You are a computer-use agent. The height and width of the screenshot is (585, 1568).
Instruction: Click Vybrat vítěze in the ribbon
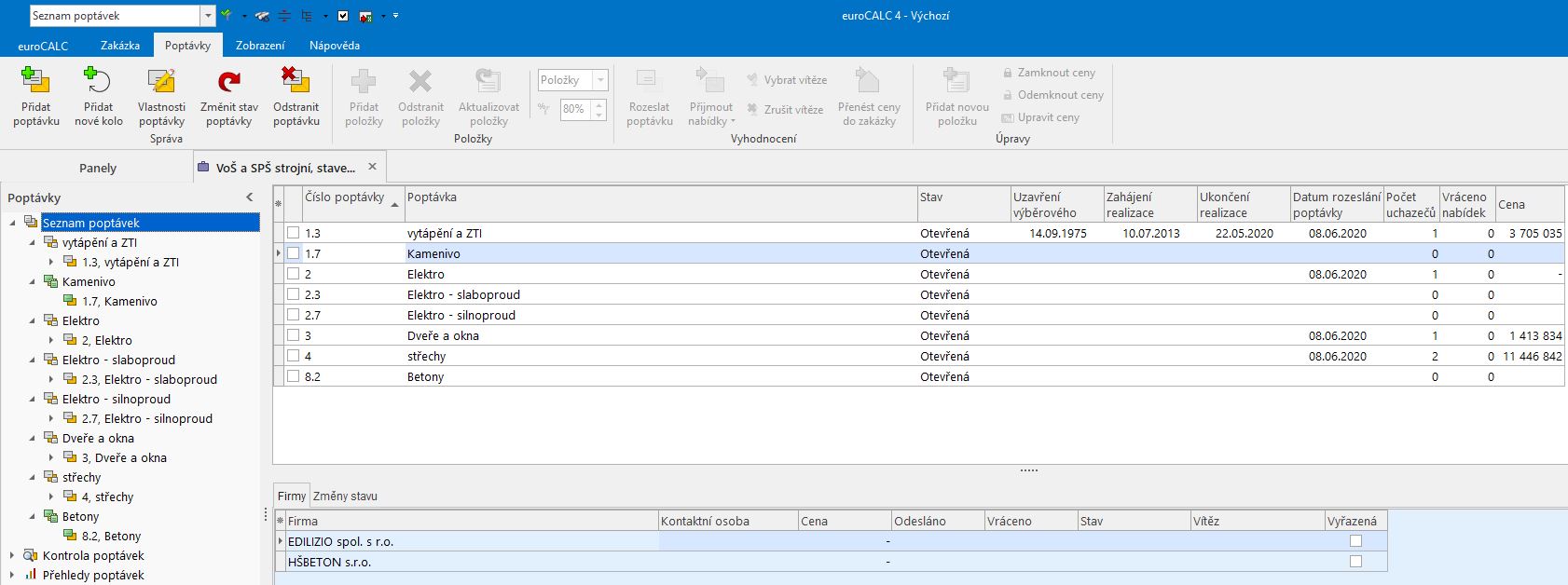(x=786, y=80)
